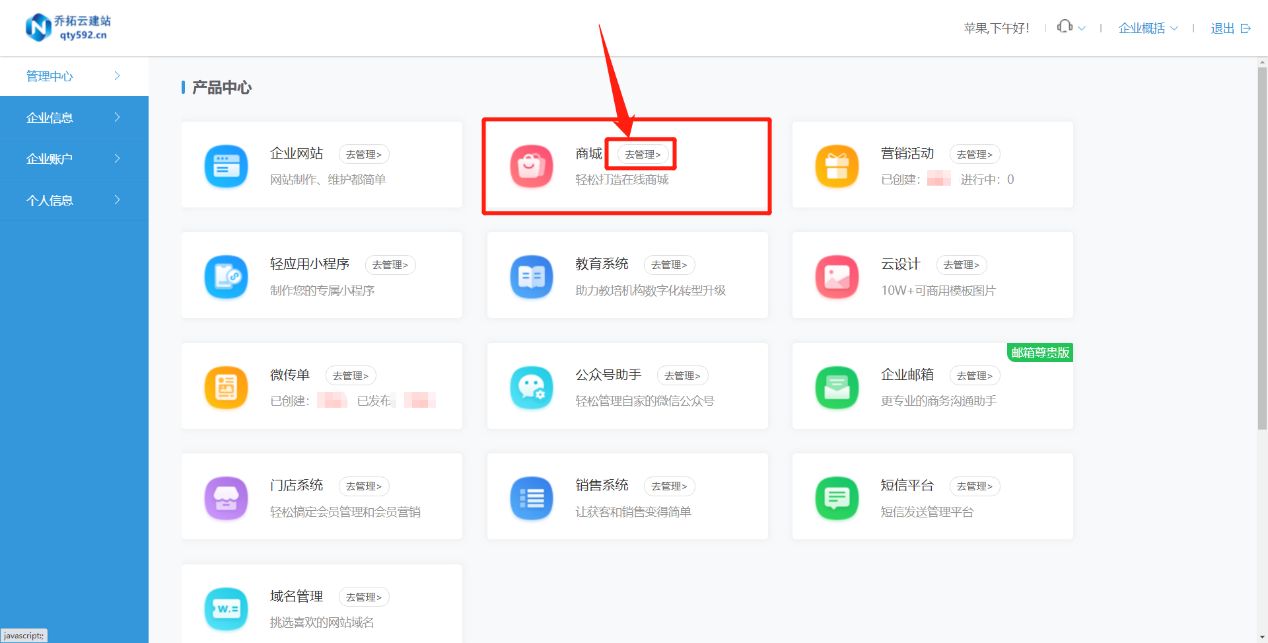Image resolution: width=1268 pixels, height=643 pixels.
Task: Click the 教育系统 education icon
Action: 531,275
